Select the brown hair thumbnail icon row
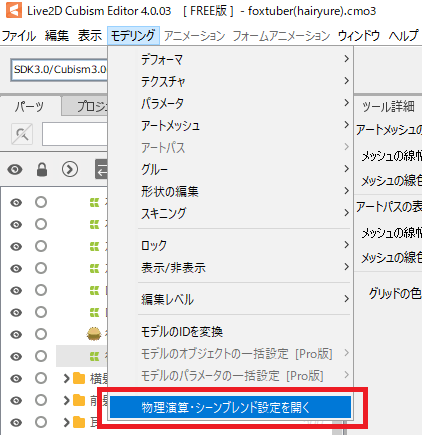The width and height of the screenshot is (424, 436). [x=94, y=334]
